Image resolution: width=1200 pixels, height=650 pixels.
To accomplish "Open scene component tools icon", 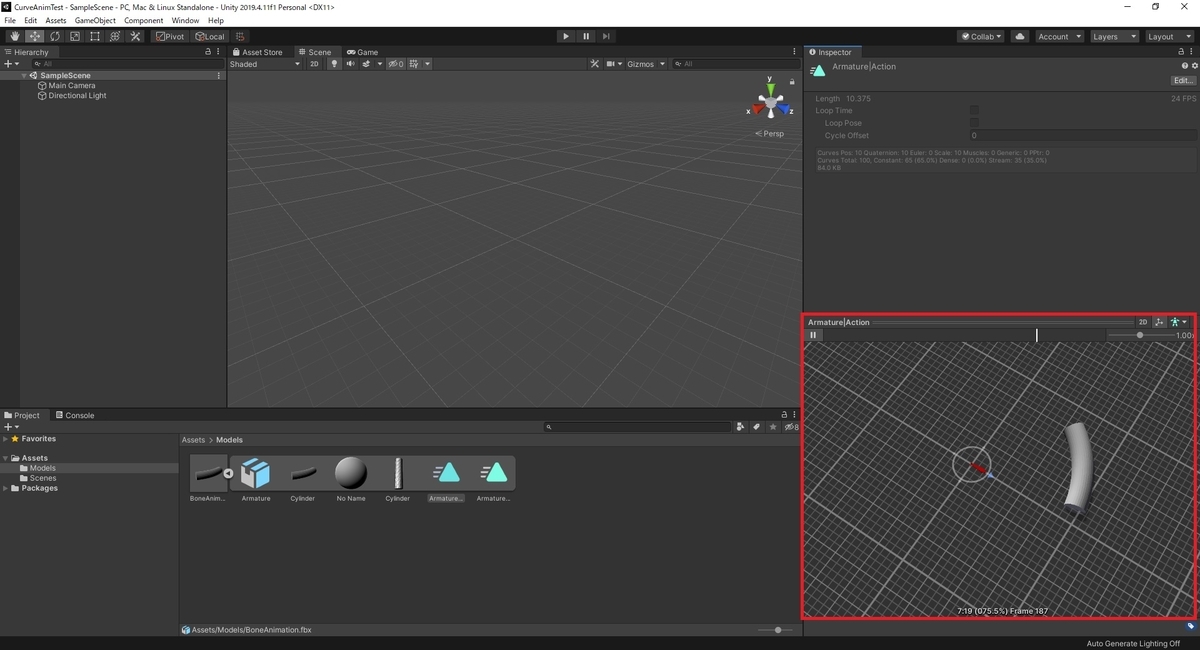I will pos(595,64).
